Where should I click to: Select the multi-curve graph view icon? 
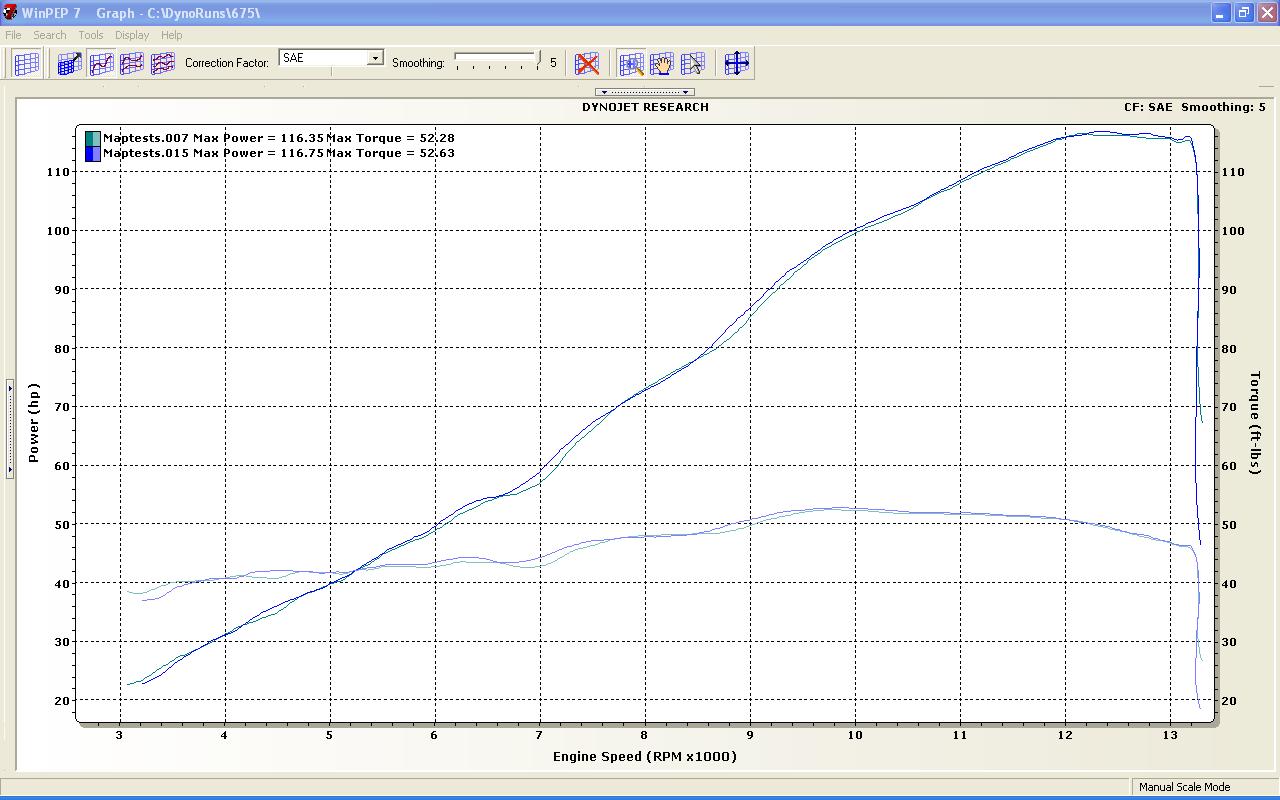tap(163, 63)
